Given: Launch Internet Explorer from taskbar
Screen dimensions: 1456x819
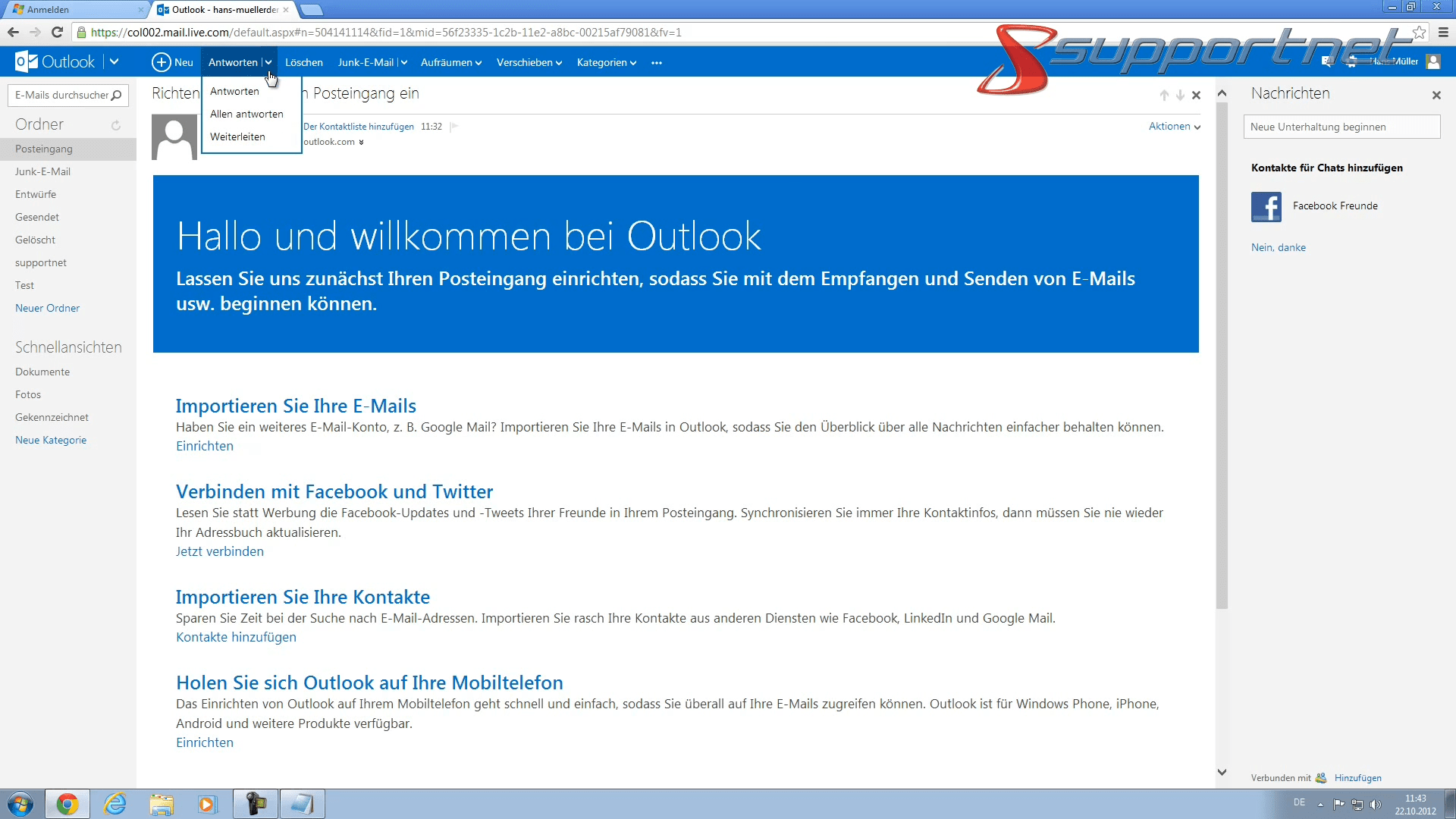Looking at the screenshot, I should [115, 804].
